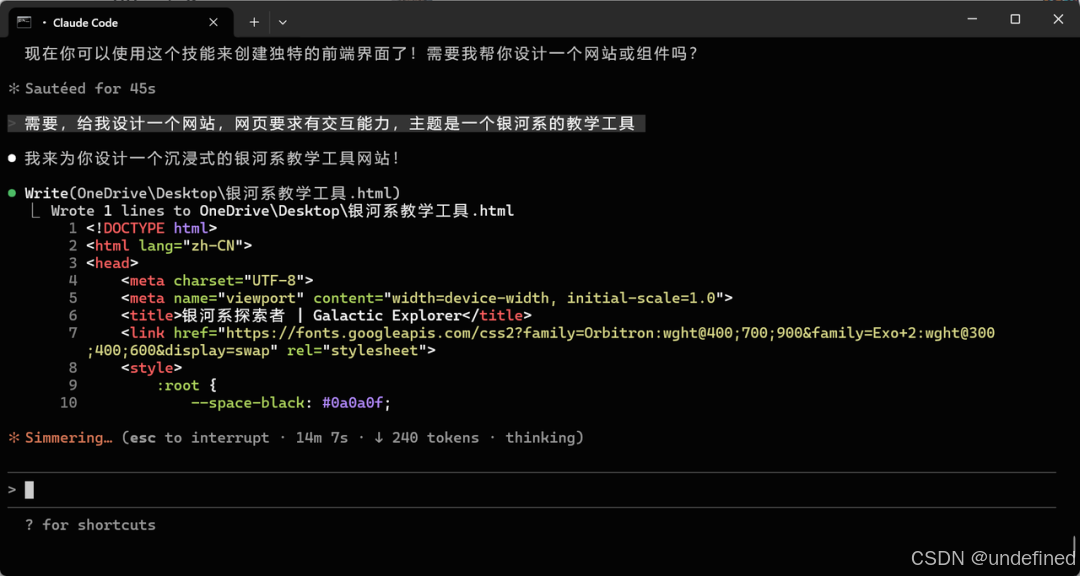The image size is (1080, 576).
Task: Click the 'esc to interrupt' hint
Action: click(x=199, y=438)
